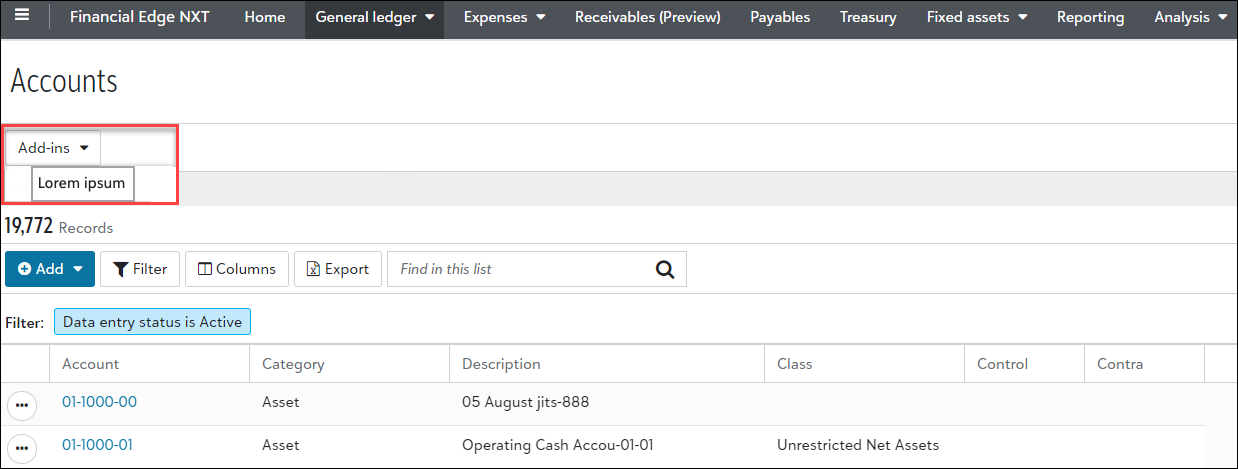This screenshot has height=469, width=1238.
Task: Export the accounts list
Action: (x=337, y=269)
